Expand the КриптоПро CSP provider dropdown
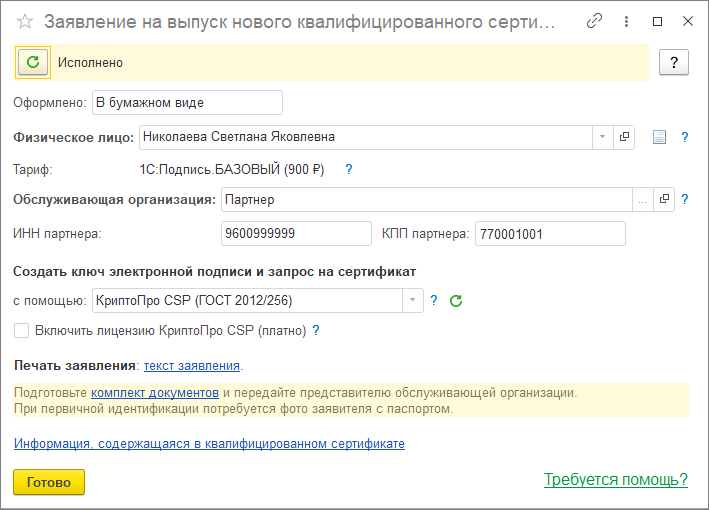709x510 pixels. [x=412, y=299]
